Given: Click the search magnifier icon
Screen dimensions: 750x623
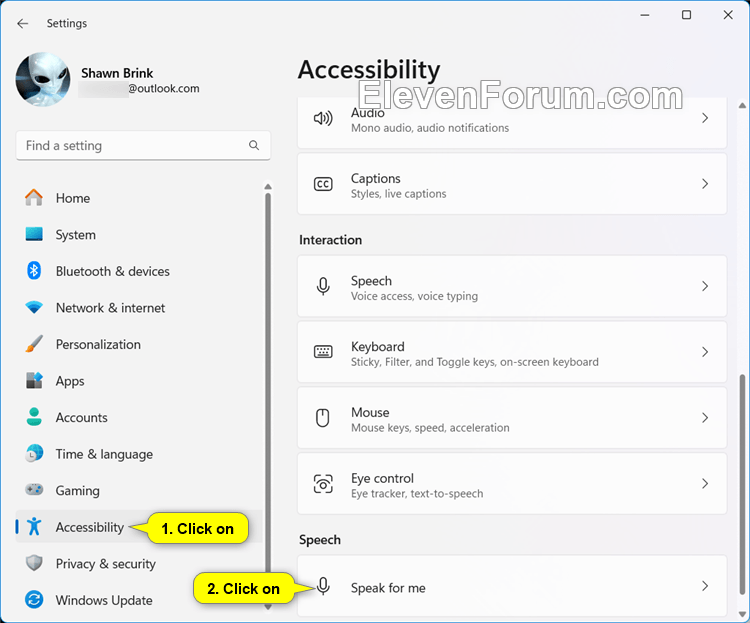Looking at the screenshot, I should tap(254, 145).
